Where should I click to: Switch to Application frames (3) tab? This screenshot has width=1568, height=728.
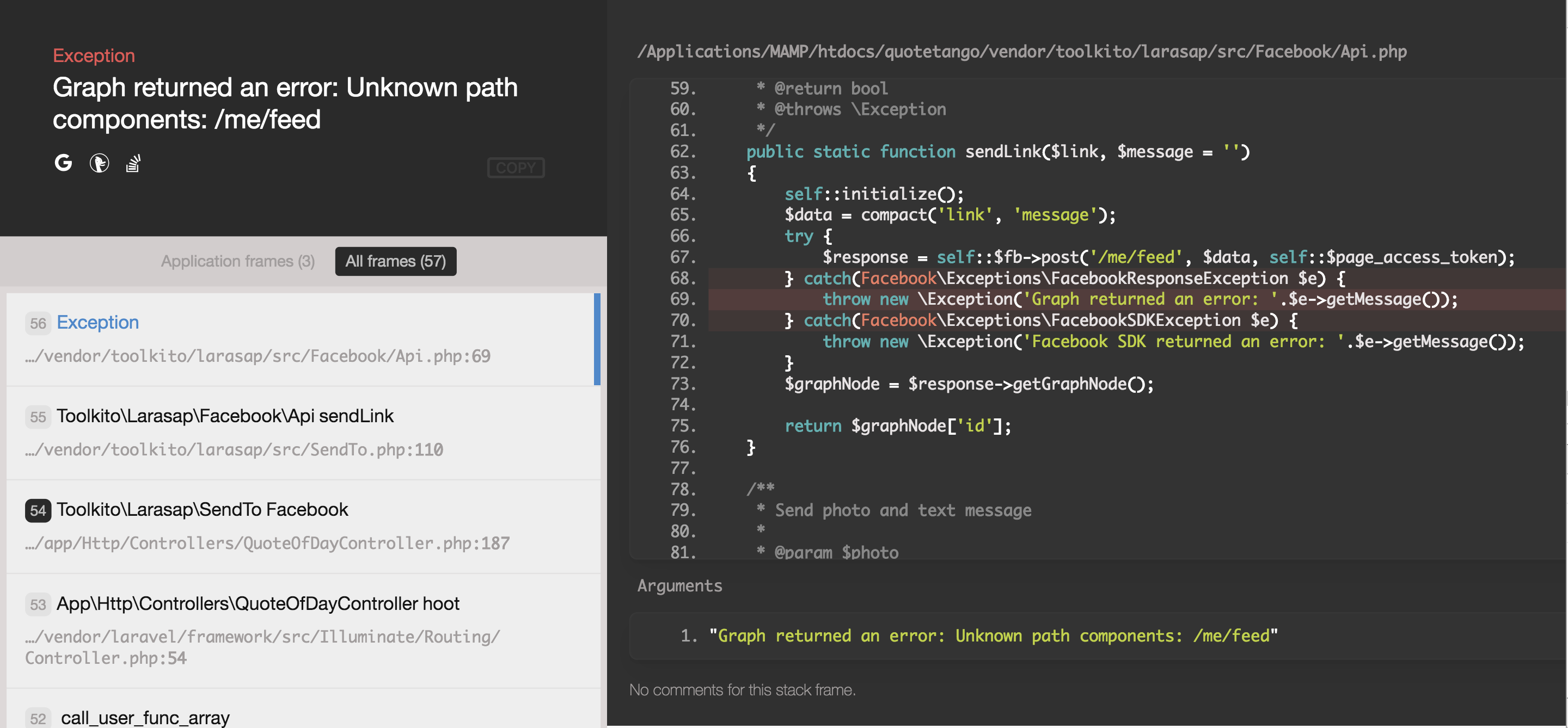237,261
